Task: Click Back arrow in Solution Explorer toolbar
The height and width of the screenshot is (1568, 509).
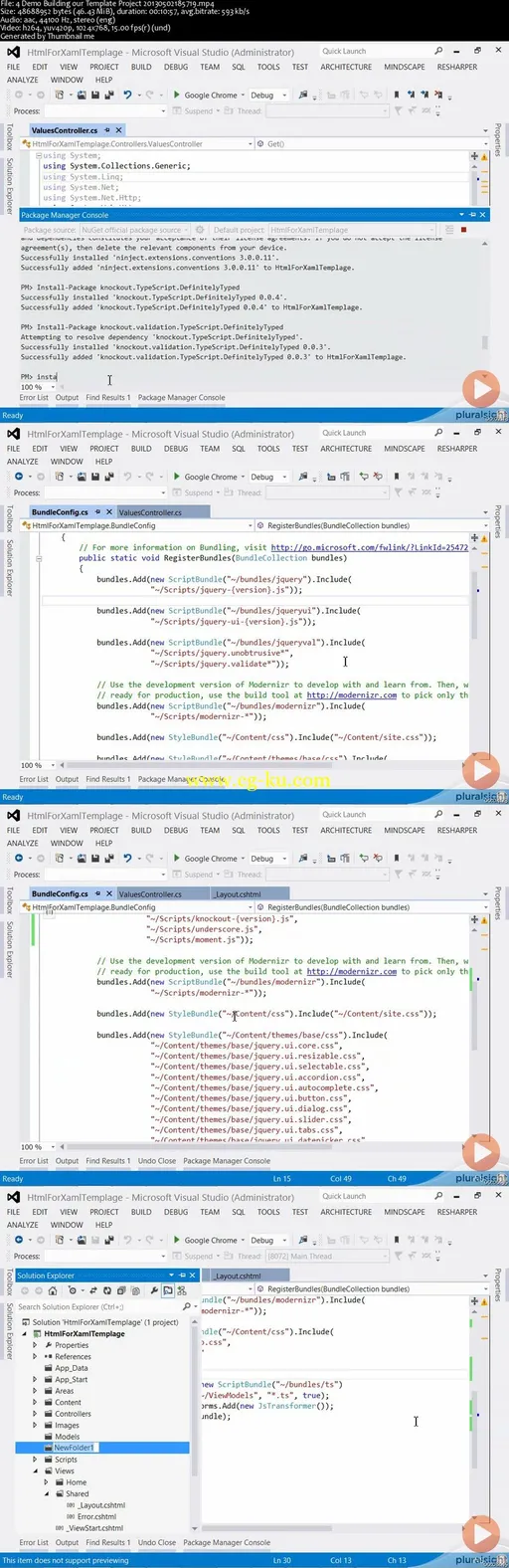Action: [25, 1290]
